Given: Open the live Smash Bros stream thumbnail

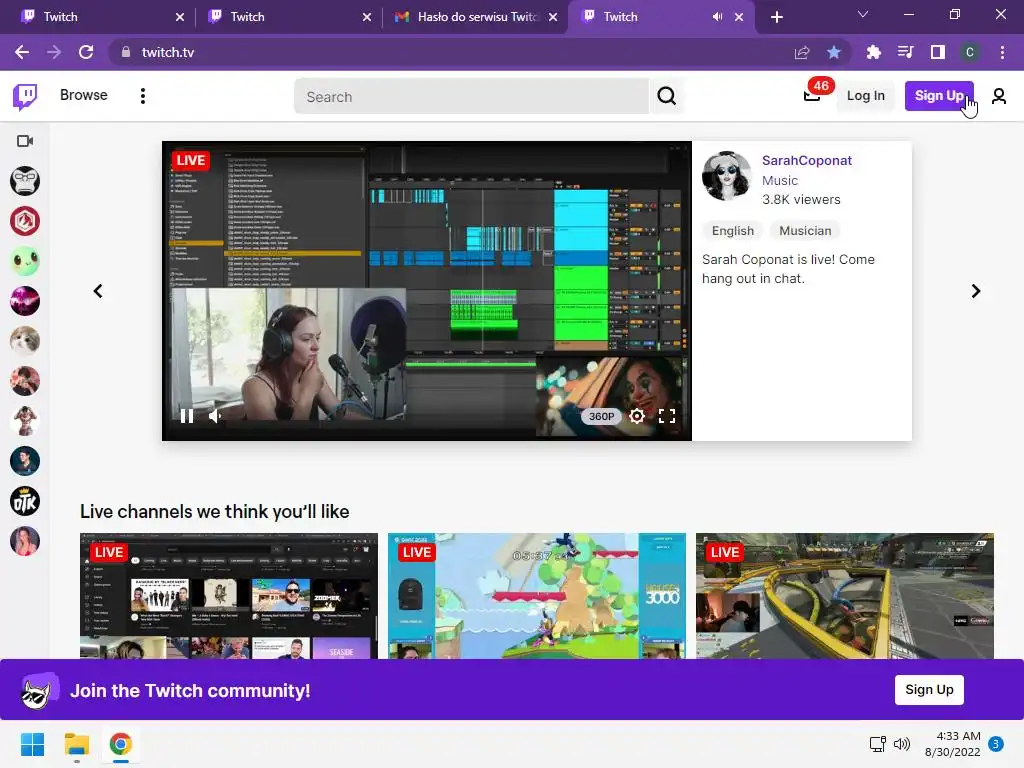Looking at the screenshot, I should coord(537,596).
